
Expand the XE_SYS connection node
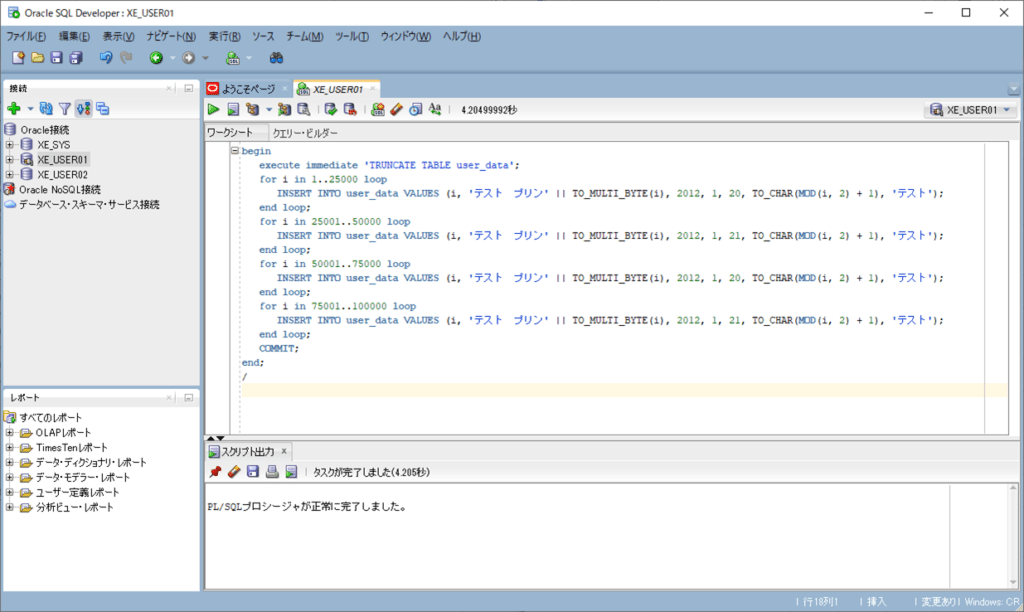(10, 144)
